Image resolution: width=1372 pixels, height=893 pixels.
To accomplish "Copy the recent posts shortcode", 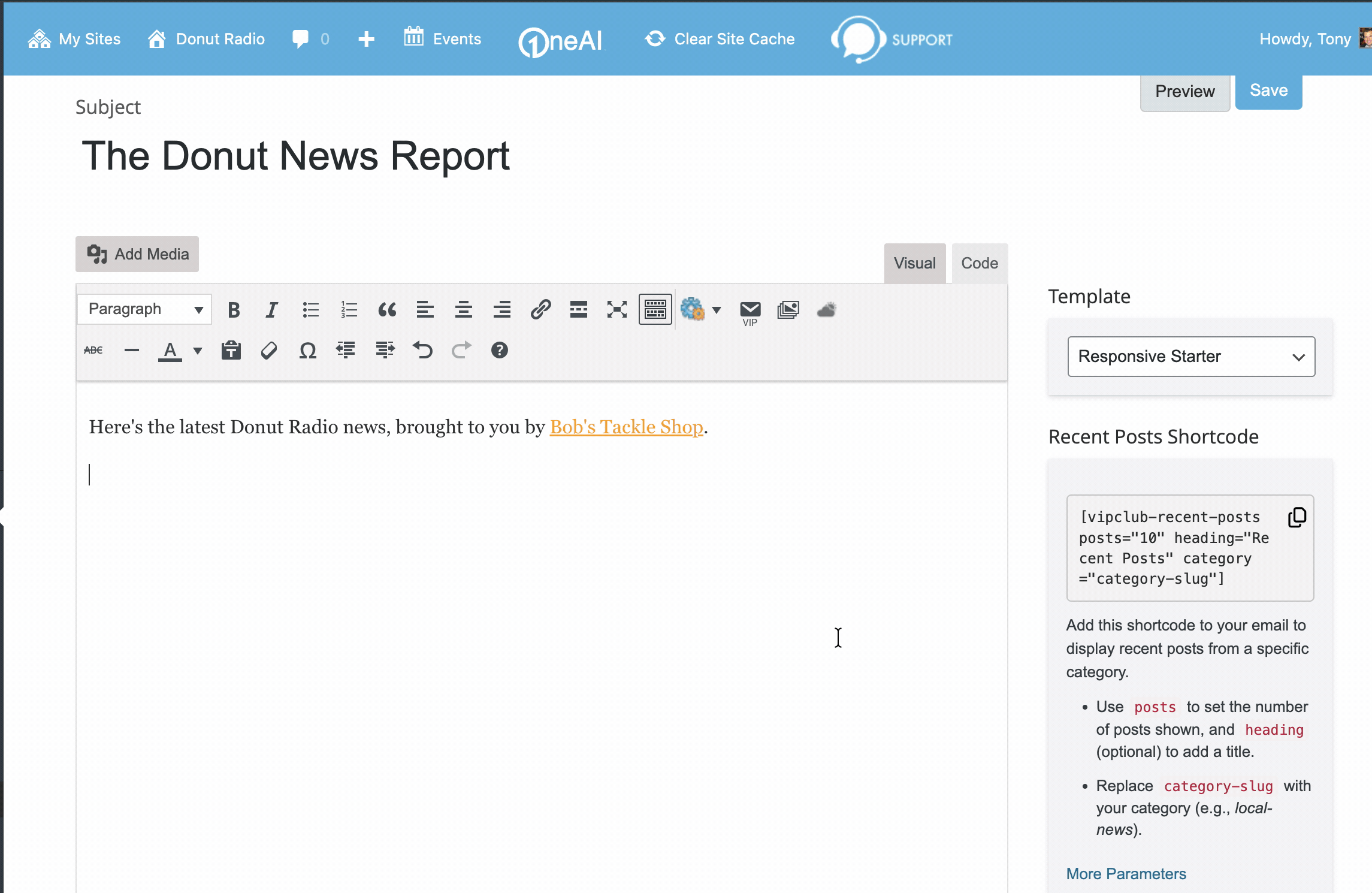I will (x=1297, y=517).
